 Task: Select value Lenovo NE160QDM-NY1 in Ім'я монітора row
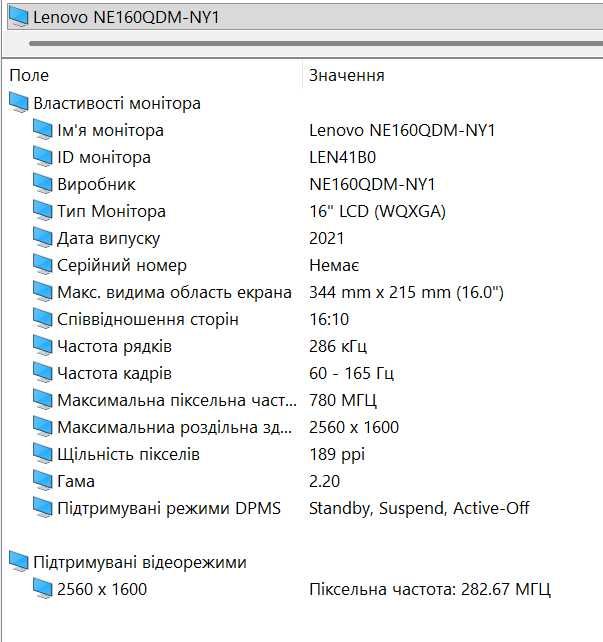coord(402,130)
